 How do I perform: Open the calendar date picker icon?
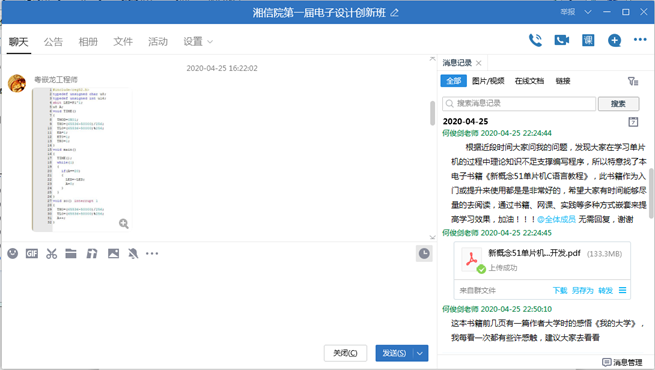coord(633,122)
